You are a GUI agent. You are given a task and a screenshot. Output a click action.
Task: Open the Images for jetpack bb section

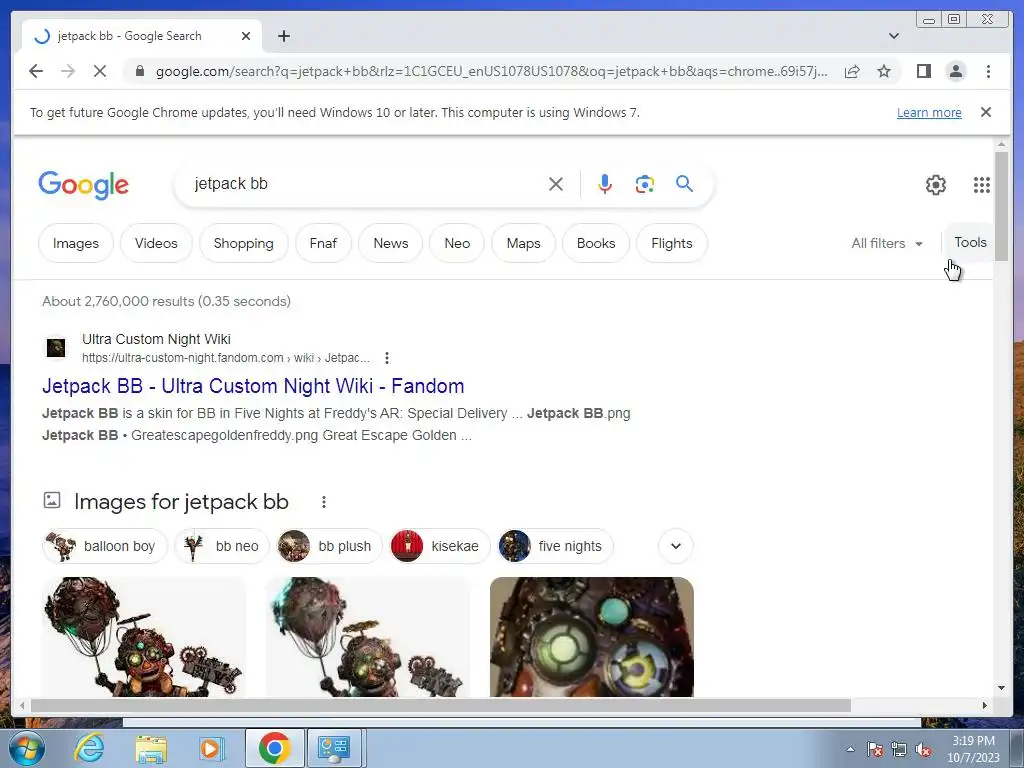181,502
